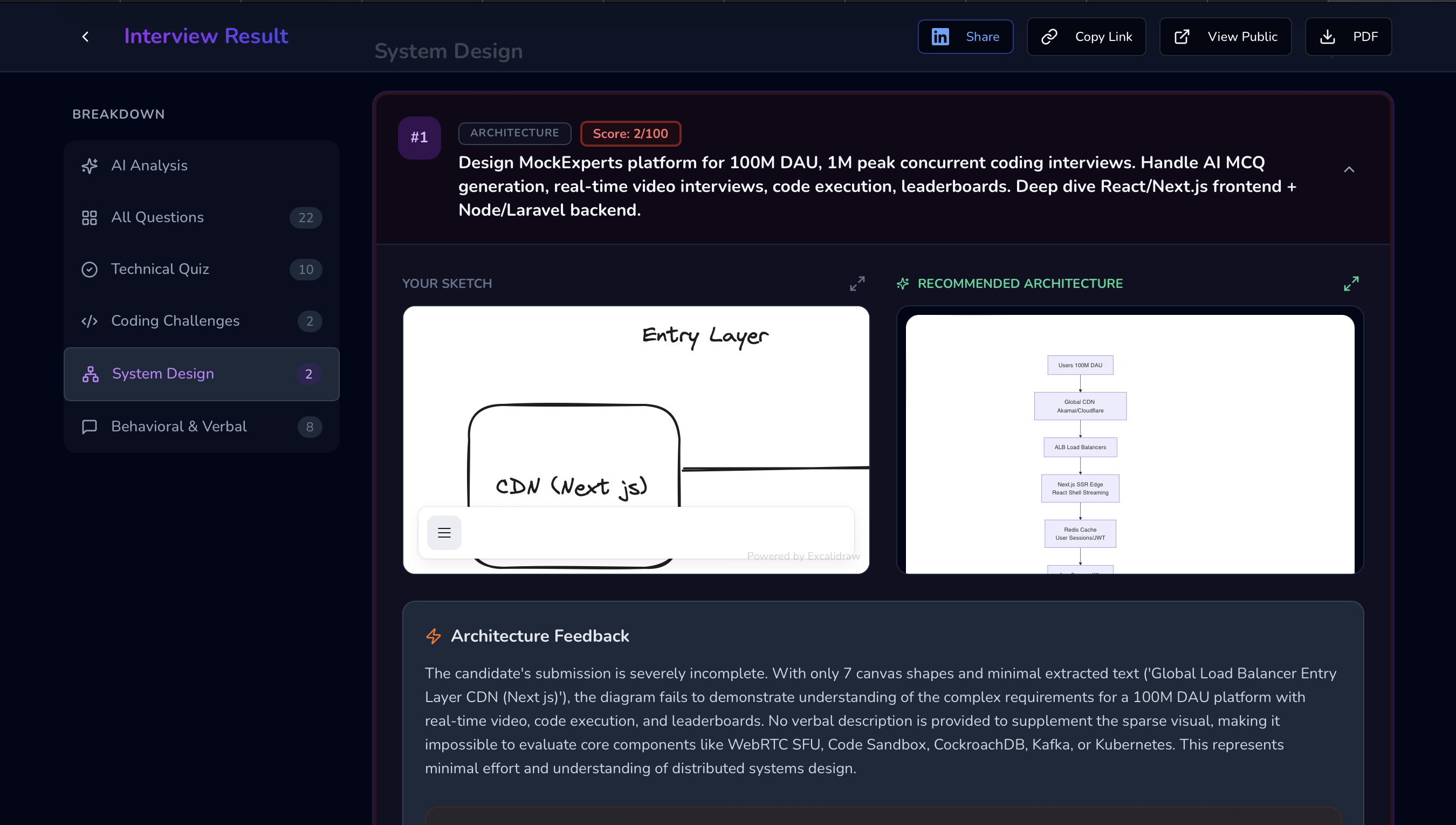Image resolution: width=1456 pixels, height=825 pixels.
Task: Select the System Design hierarchy icon
Action: [90, 374]
